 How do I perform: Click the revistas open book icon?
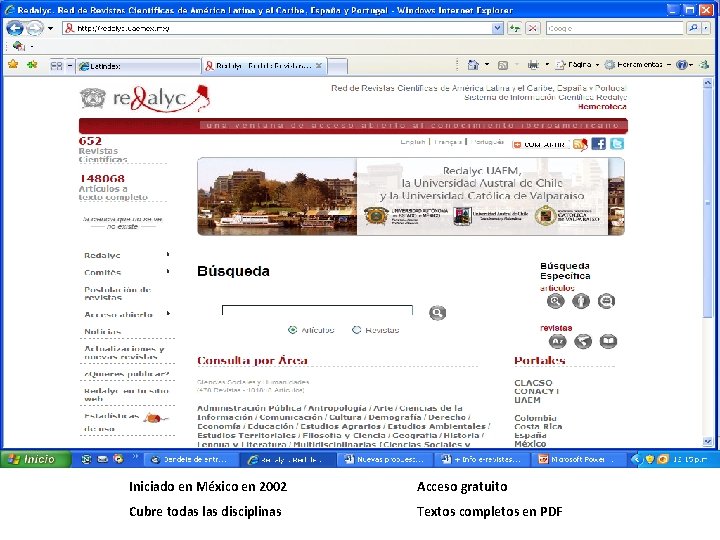[x=608, y=341]
